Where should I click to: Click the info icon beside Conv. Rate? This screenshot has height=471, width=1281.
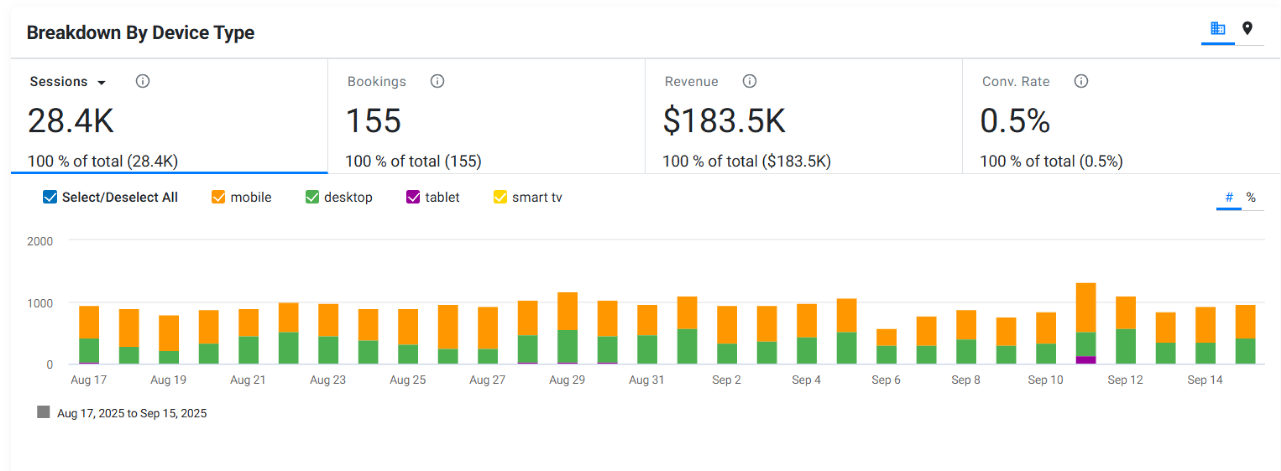click(1081, 81)
